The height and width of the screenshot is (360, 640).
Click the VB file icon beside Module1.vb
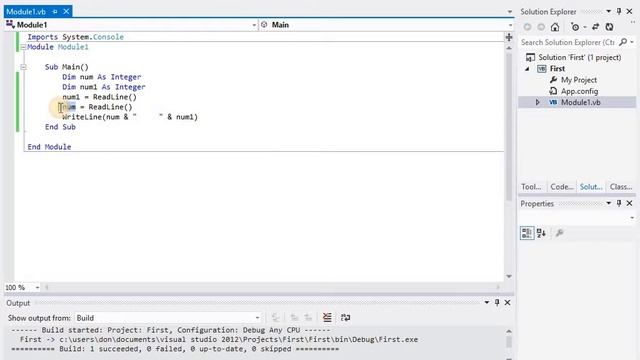(x=553, y=102)
